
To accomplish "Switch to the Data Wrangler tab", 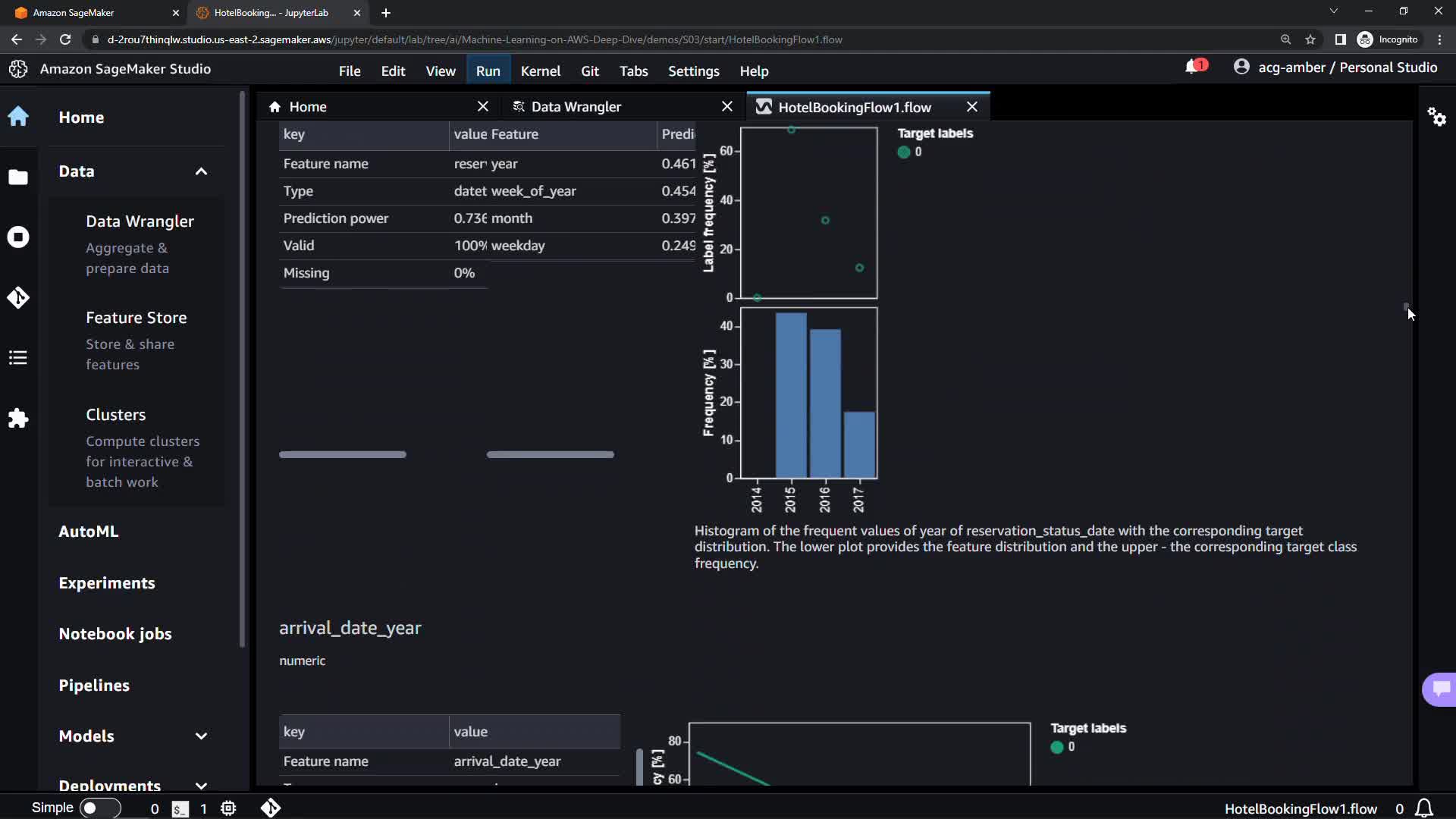I will (x=576, y=107).
